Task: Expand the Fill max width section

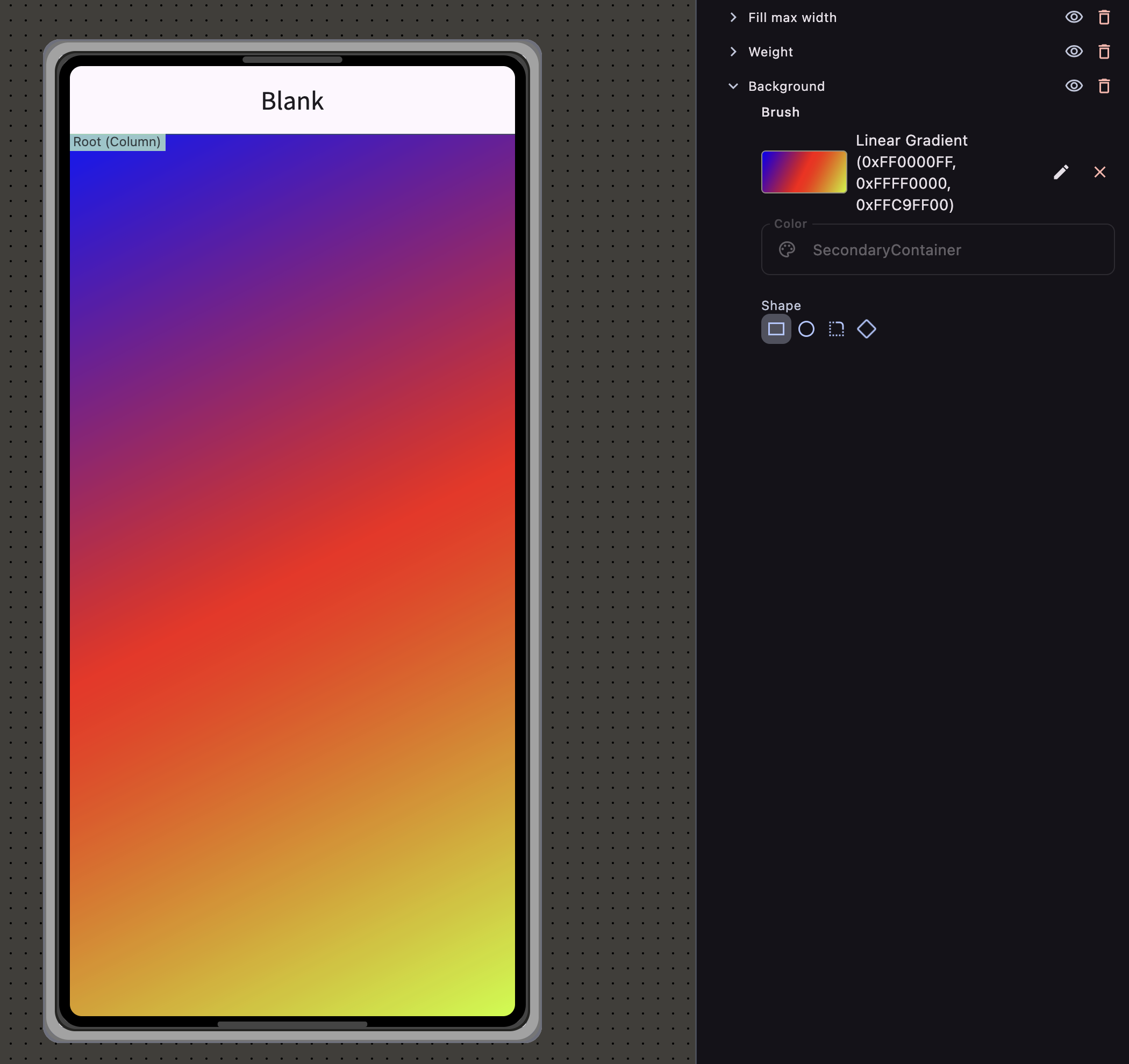Action: pyautogui.click(x=733, y=18)
